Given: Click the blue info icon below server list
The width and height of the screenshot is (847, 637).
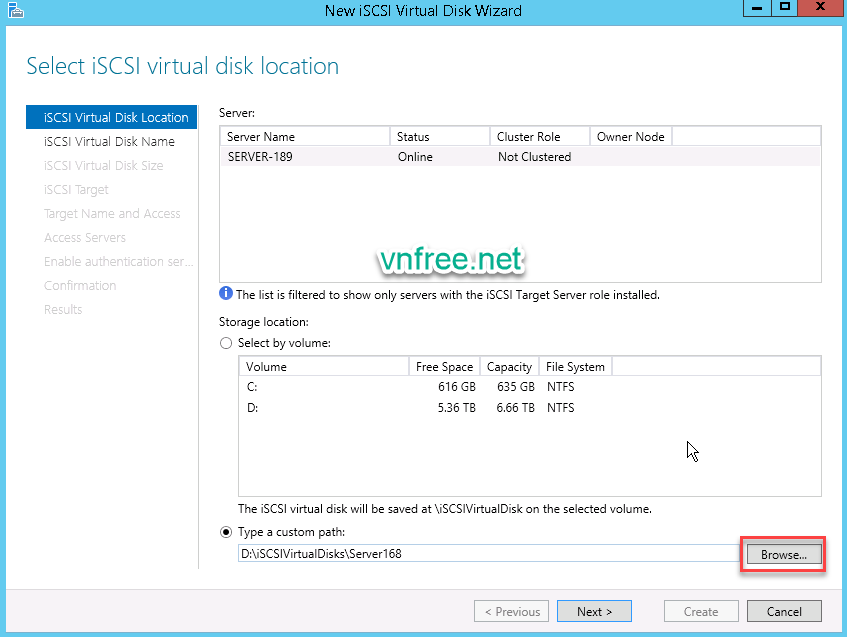Looking at the screenshot, I should point(226,295).
